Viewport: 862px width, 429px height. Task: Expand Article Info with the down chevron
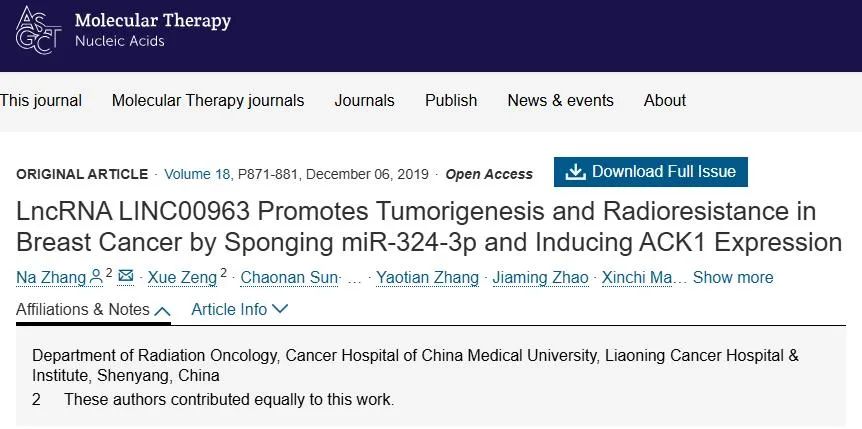[x=280, y=309]
